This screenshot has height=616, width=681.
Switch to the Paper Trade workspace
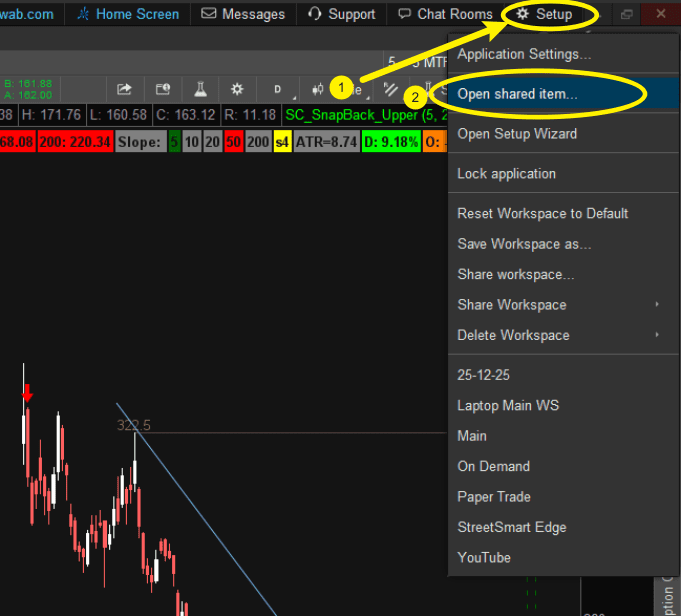(x=494, y=497)
